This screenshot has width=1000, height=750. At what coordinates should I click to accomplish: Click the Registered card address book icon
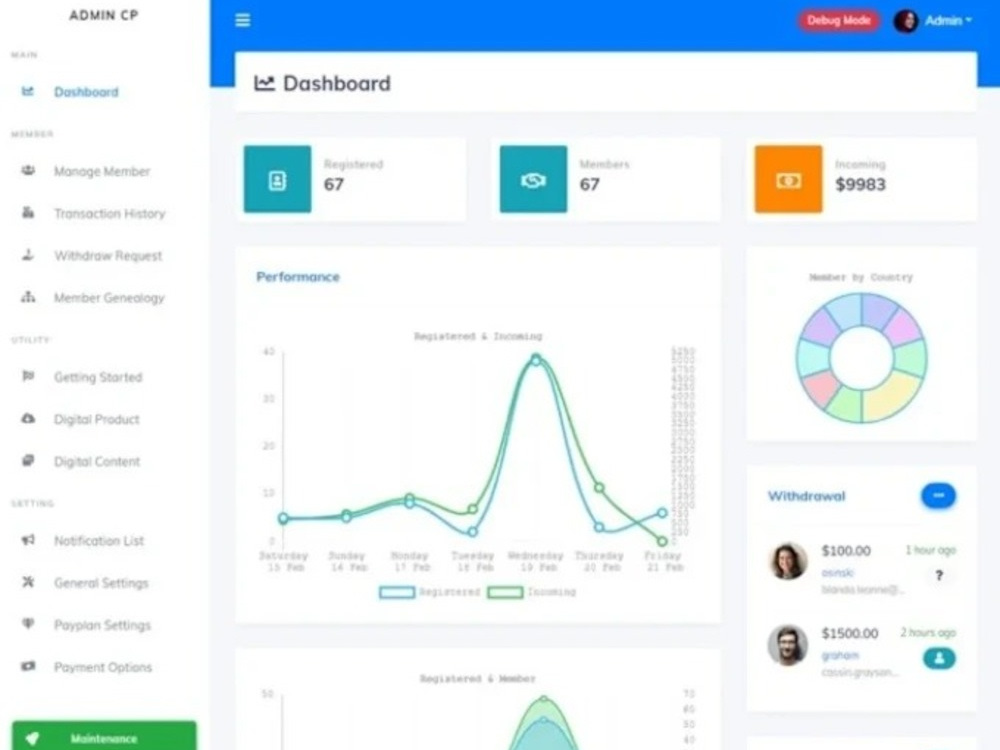277,179
